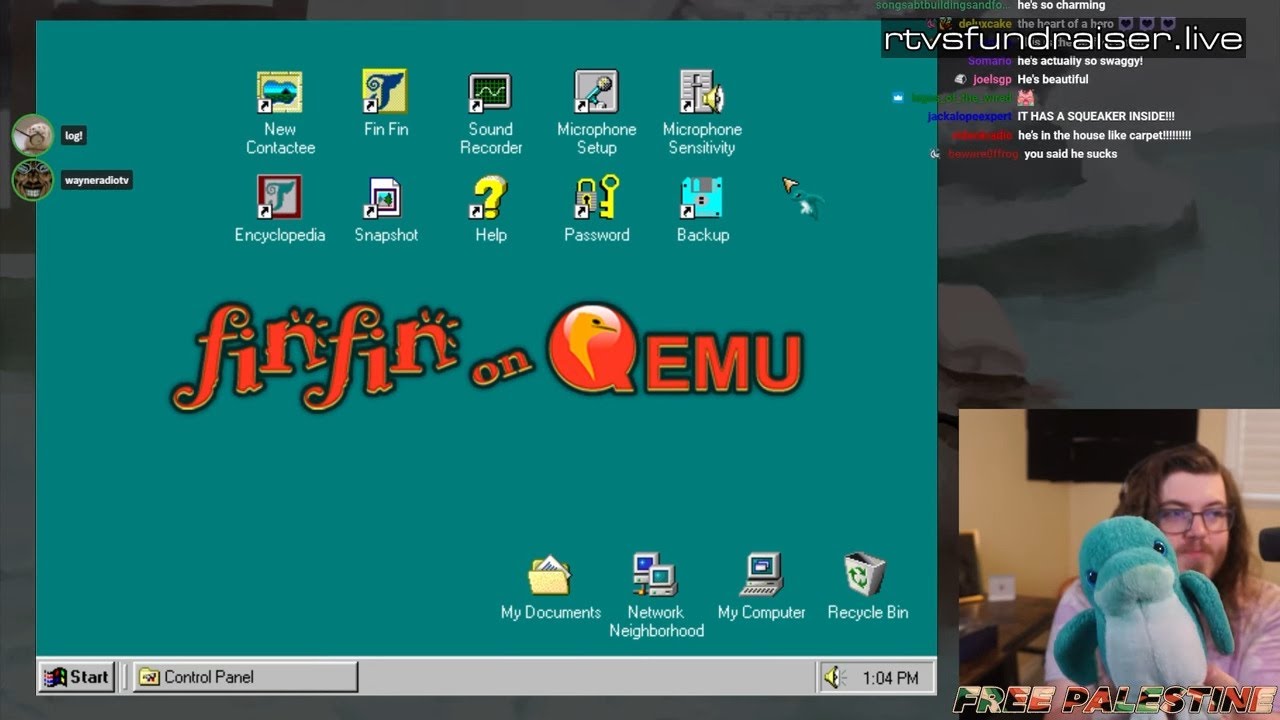Click chat username joelsgp

point(992,79)
